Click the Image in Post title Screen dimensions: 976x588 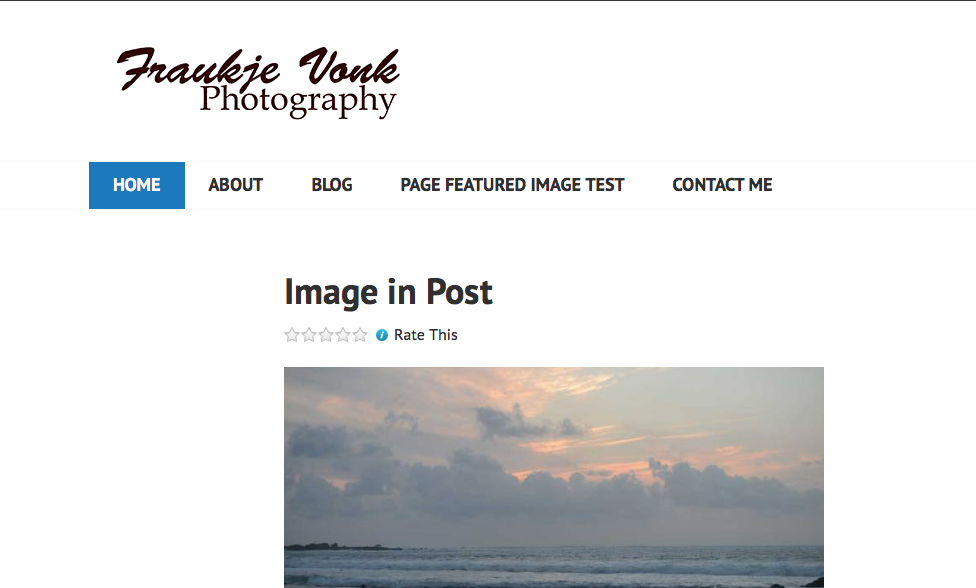point(388,292)
